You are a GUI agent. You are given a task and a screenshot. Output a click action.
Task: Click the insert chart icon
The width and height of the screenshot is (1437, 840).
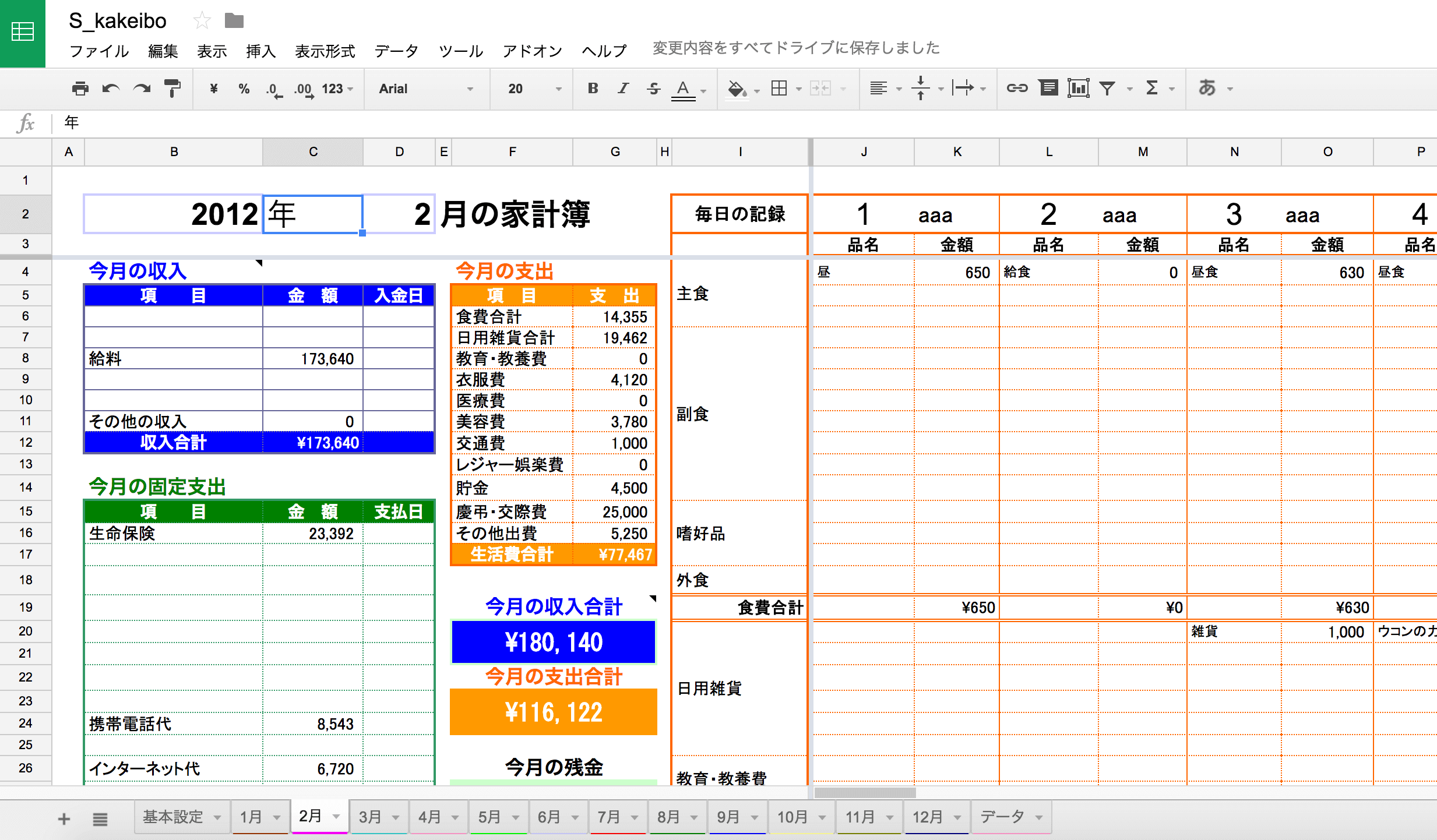click(1079, 89)
